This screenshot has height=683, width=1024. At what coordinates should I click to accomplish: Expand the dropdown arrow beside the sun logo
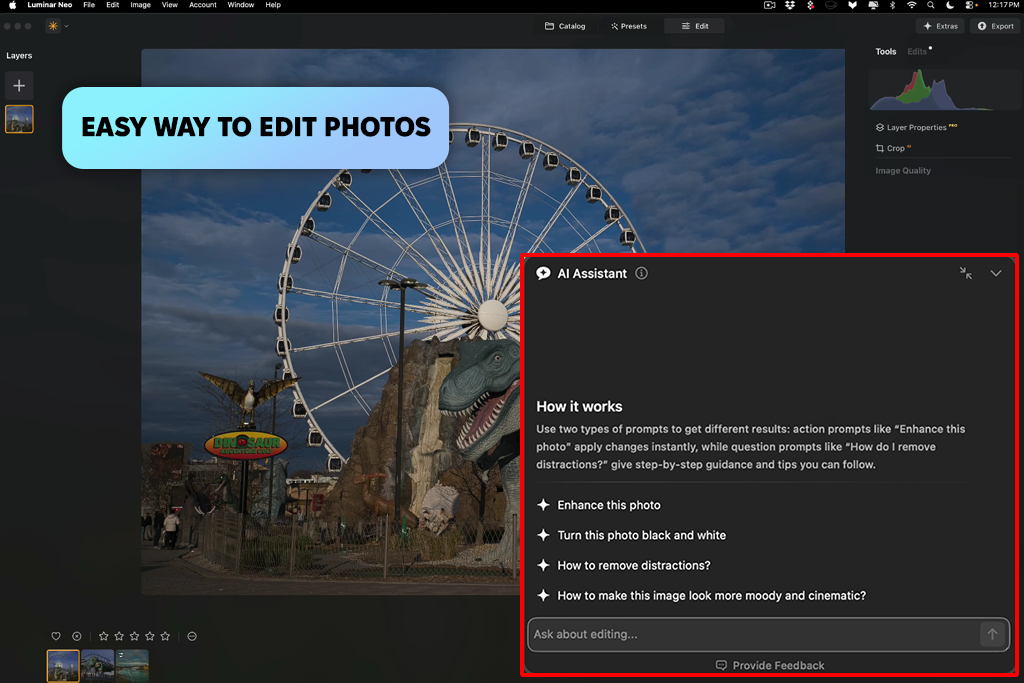pos(67,26)
